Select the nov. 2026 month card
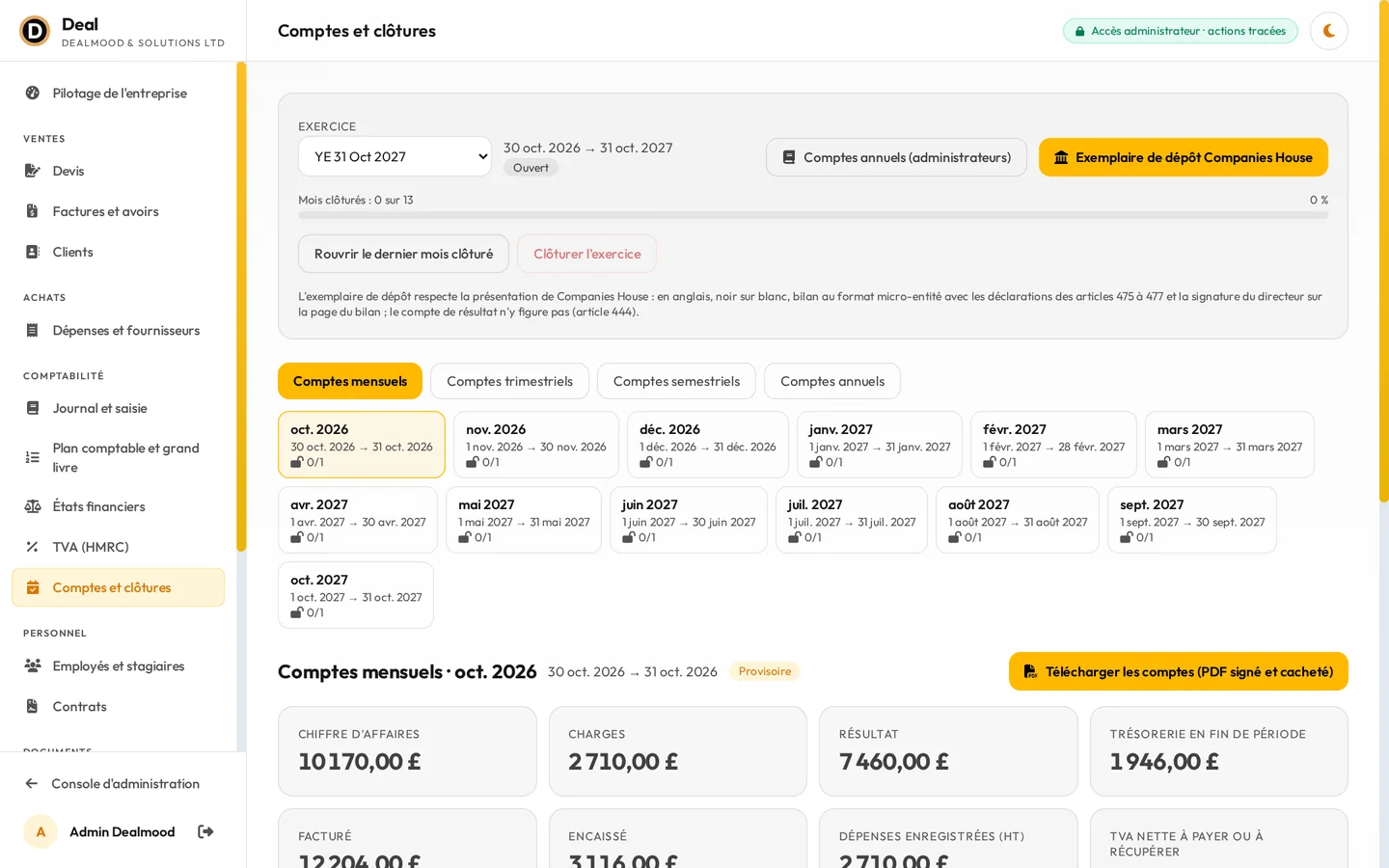This screenshot has width=1389, height=868. click(536, 445)
